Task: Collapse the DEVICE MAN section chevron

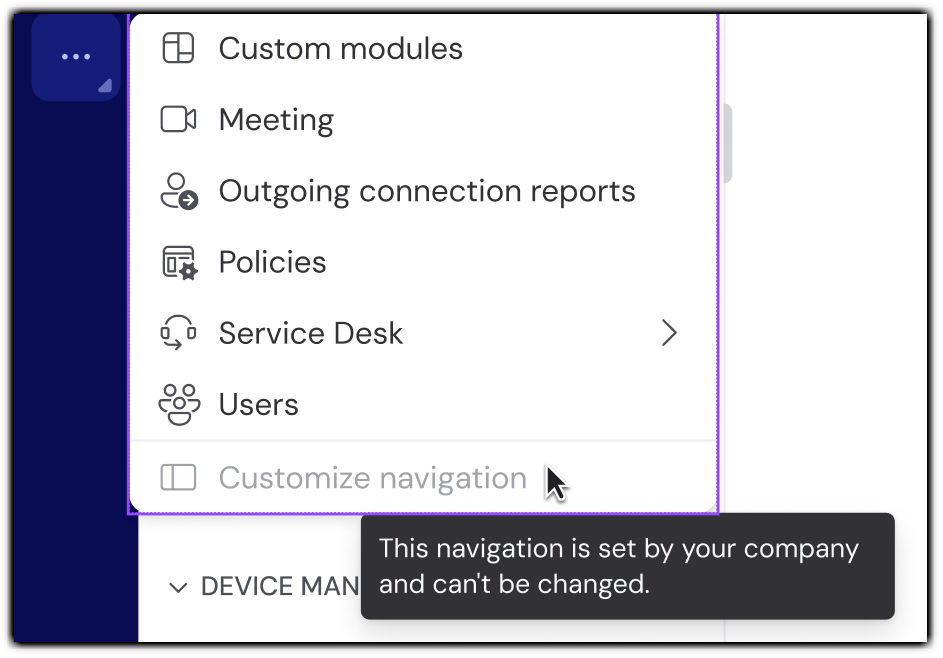Action: [178, 587]
